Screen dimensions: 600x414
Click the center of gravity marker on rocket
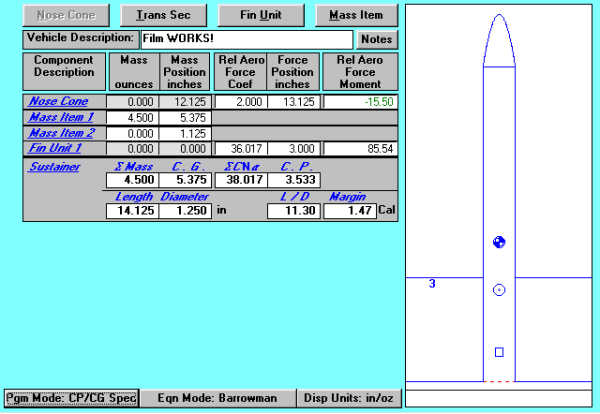pos(500,242)
